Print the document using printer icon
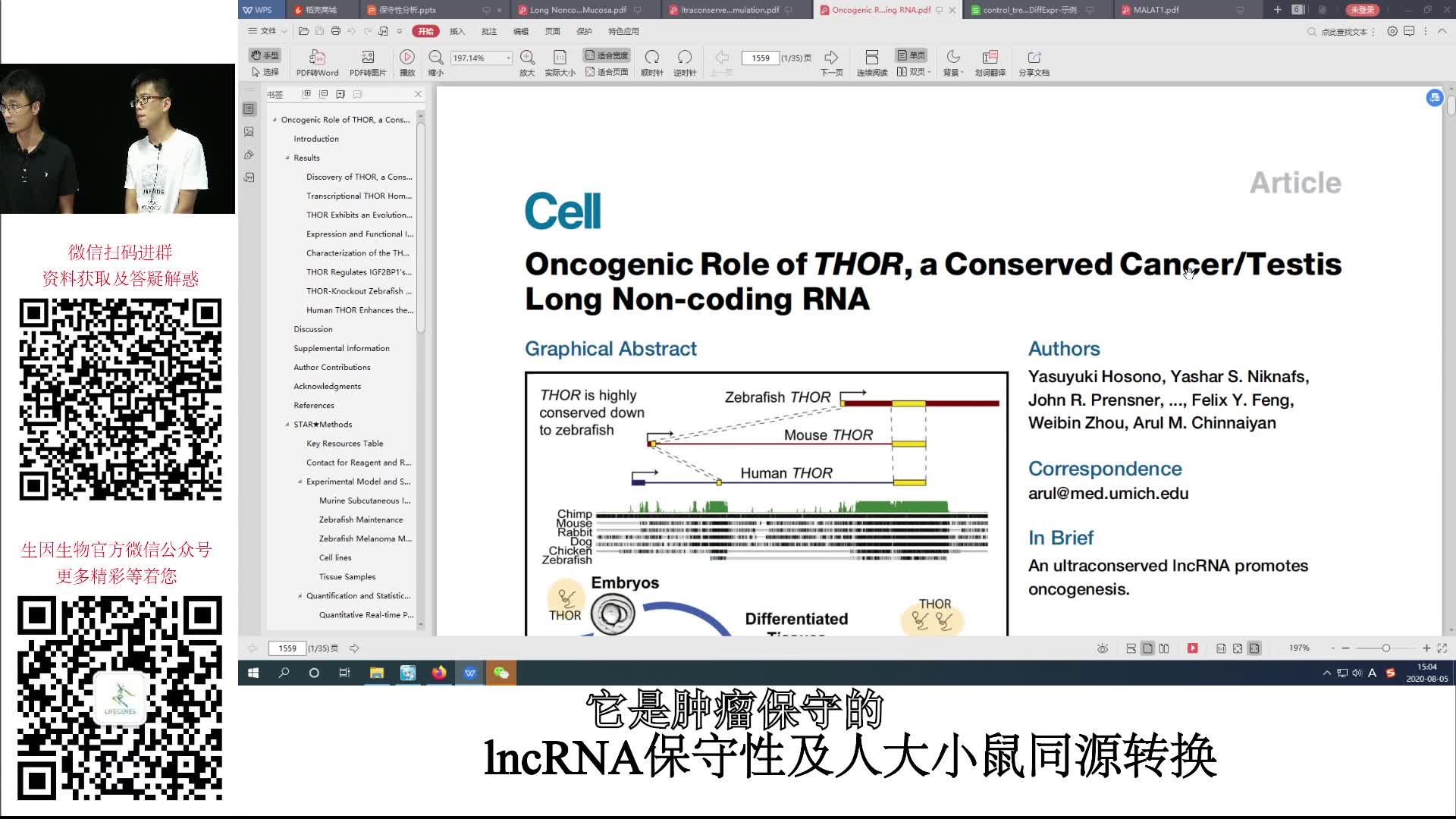This screenshot has height=819, width=1456. [x=336, y=31]
